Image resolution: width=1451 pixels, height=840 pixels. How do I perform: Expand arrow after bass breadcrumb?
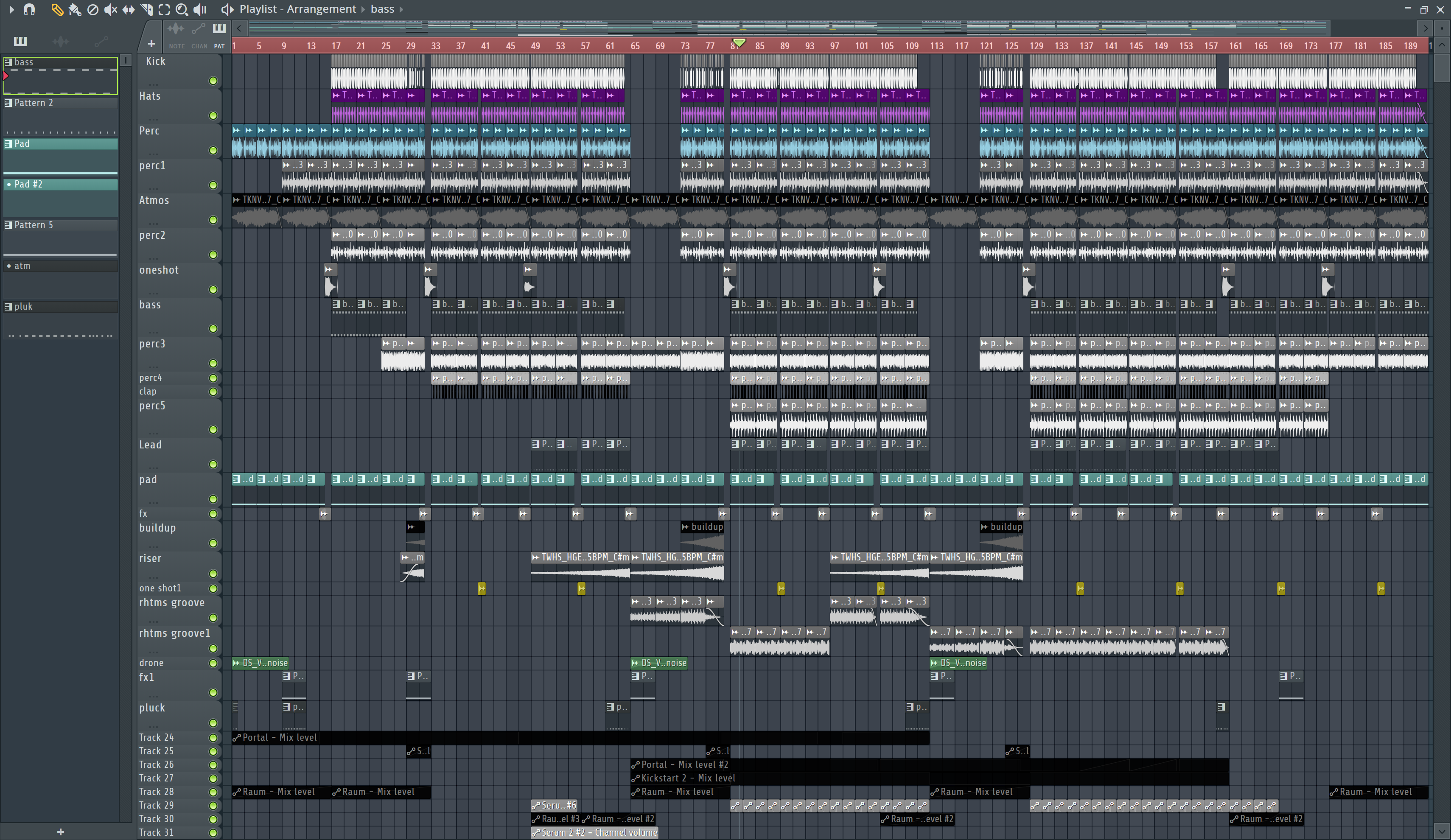pos(401,9)
